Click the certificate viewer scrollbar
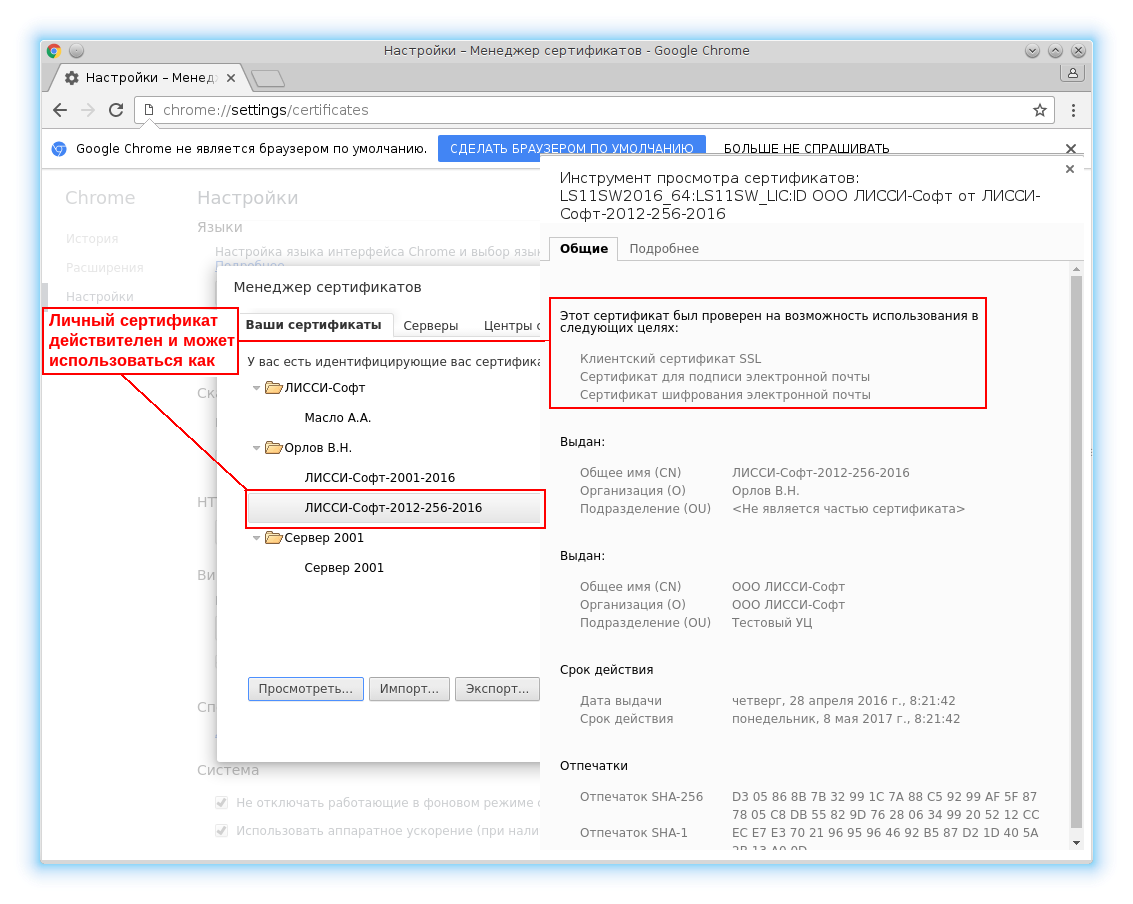The image size is (1133, 904). click(x=1076, y=550)
